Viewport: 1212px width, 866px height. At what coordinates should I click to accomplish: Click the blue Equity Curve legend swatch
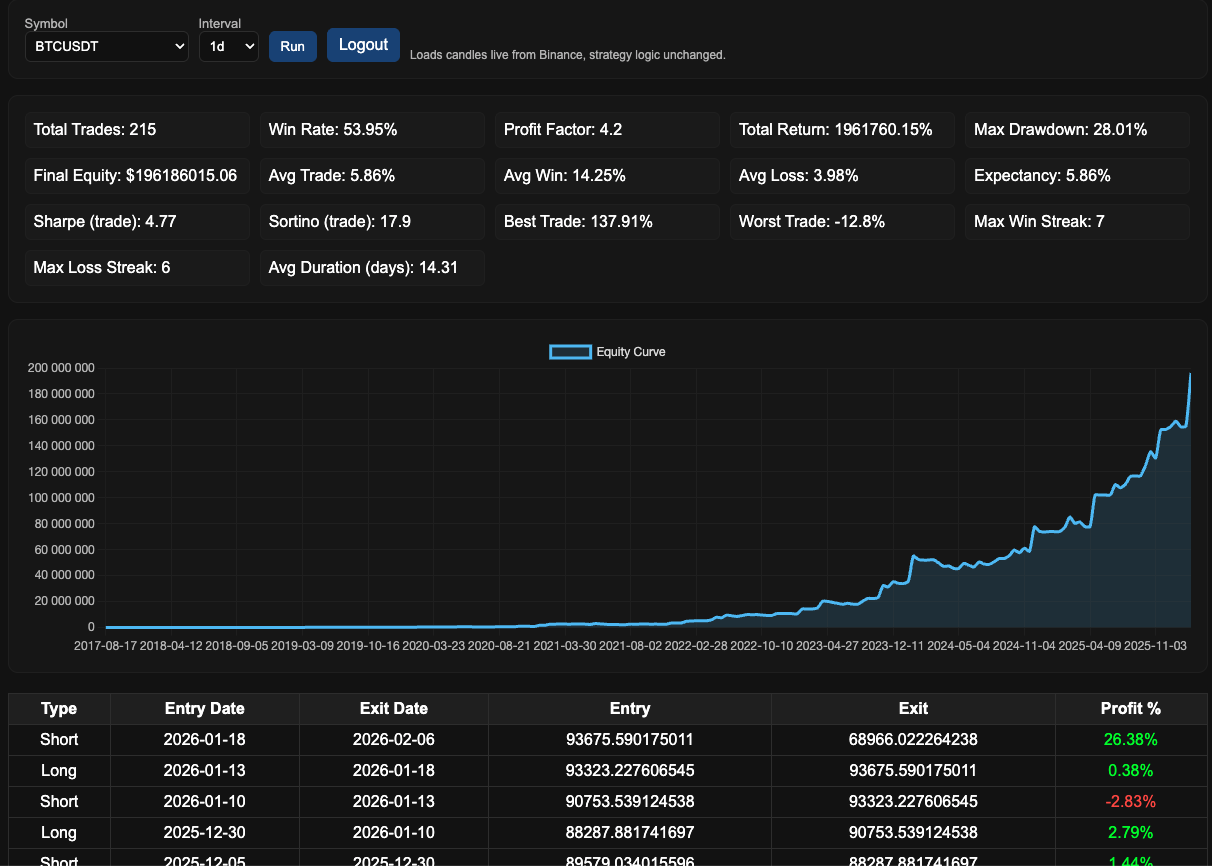click(570, 351)
